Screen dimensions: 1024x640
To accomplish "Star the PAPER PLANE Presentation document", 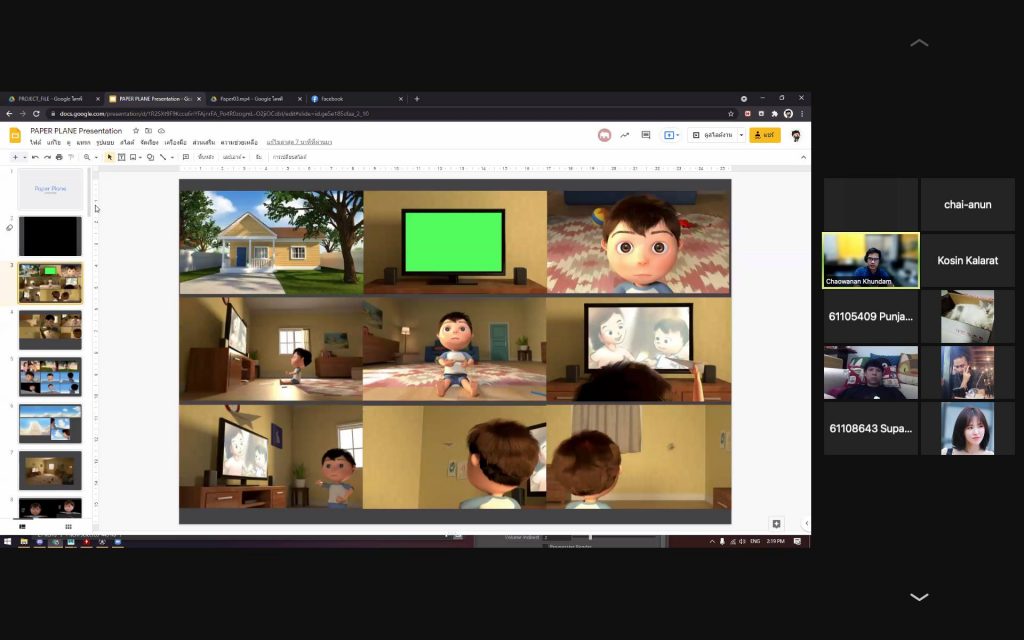I will (x=136, y=131).
